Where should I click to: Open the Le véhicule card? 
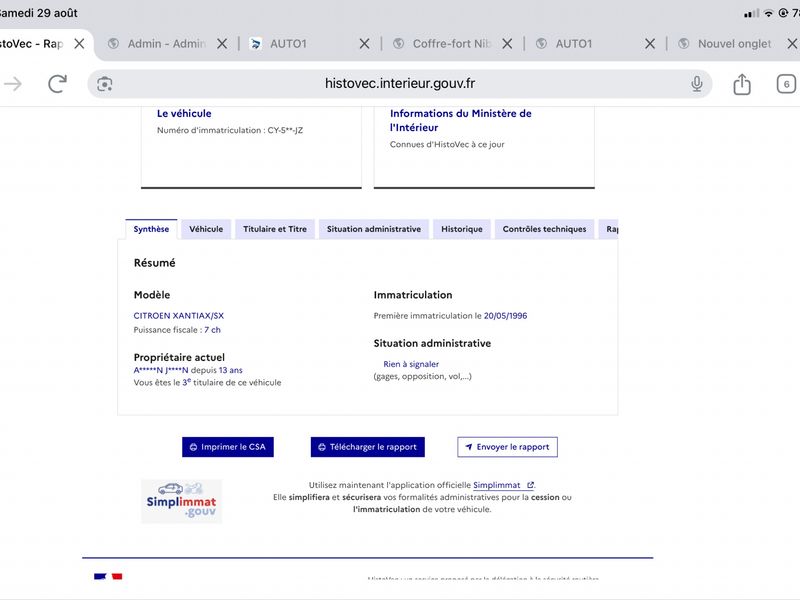click(x=251, y=147)
